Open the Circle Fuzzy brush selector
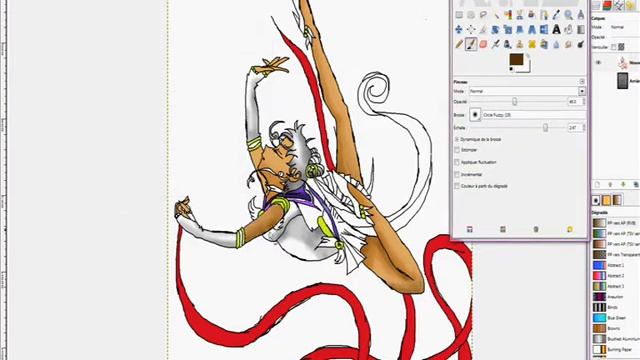640x360 pixels. tap(475, 115)
